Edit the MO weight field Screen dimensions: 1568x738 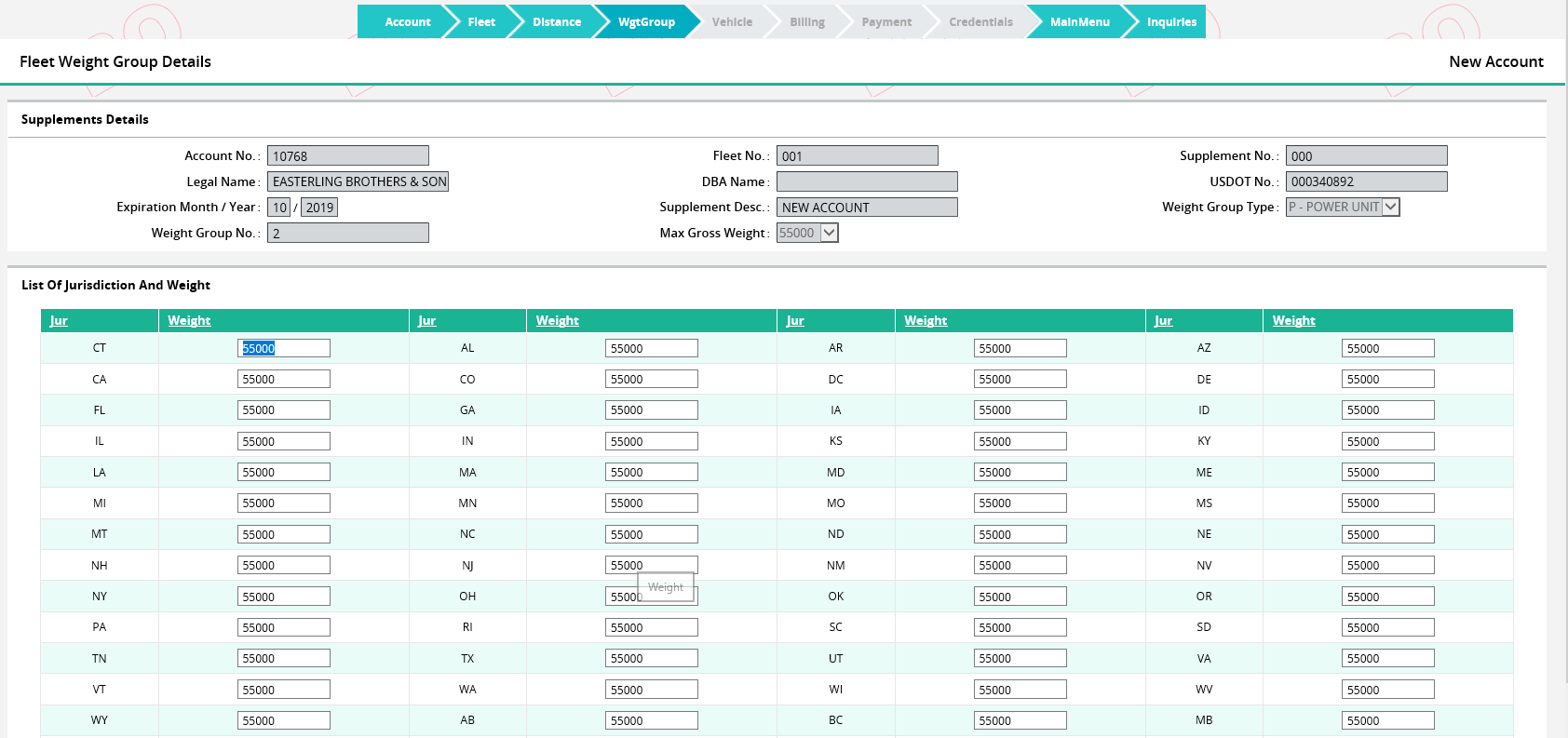[x=1021, y=503]
